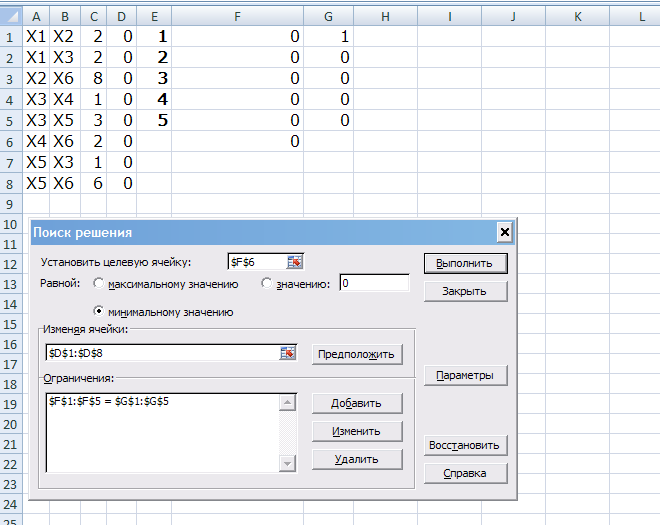Close the Поиск решения dialog

click(505, 232)
